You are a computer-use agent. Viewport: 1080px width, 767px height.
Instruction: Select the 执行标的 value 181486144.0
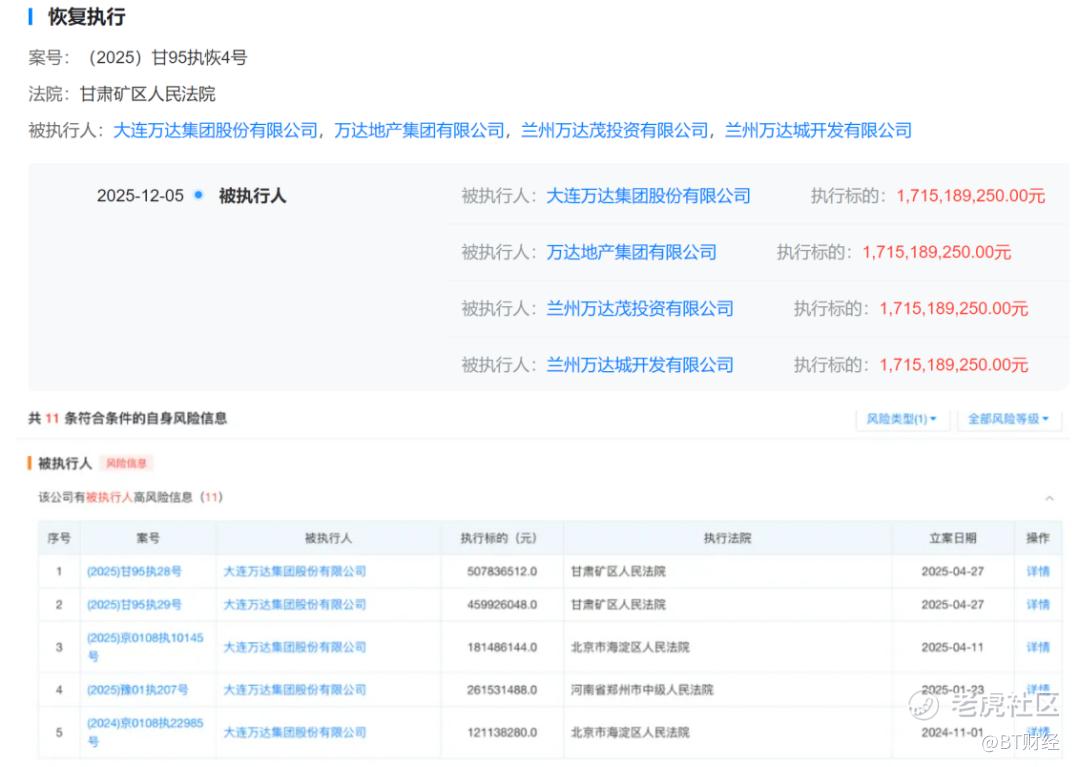[x=502, y=647]
